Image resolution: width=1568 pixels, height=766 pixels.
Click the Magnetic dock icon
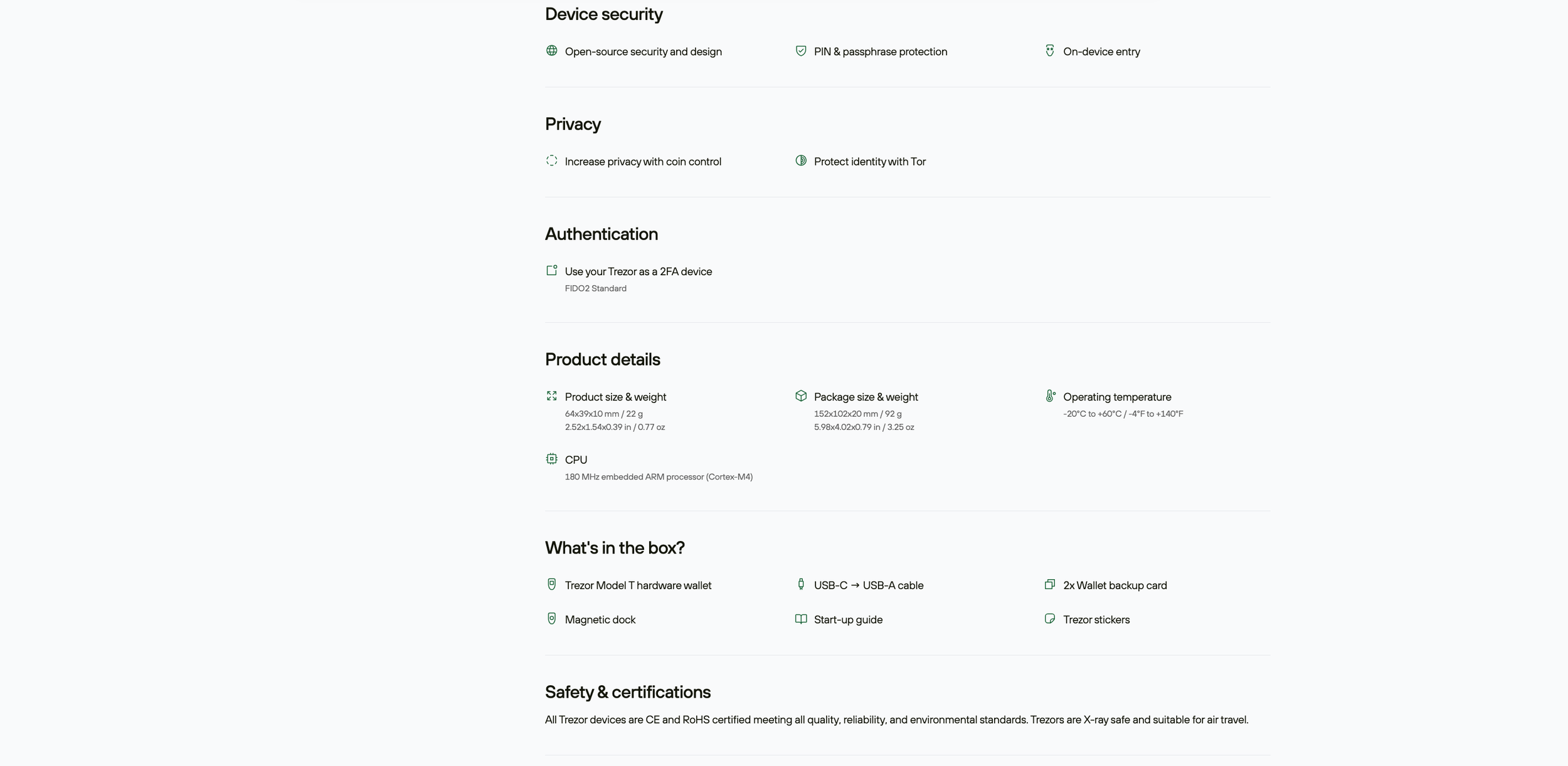coord(551,619)
